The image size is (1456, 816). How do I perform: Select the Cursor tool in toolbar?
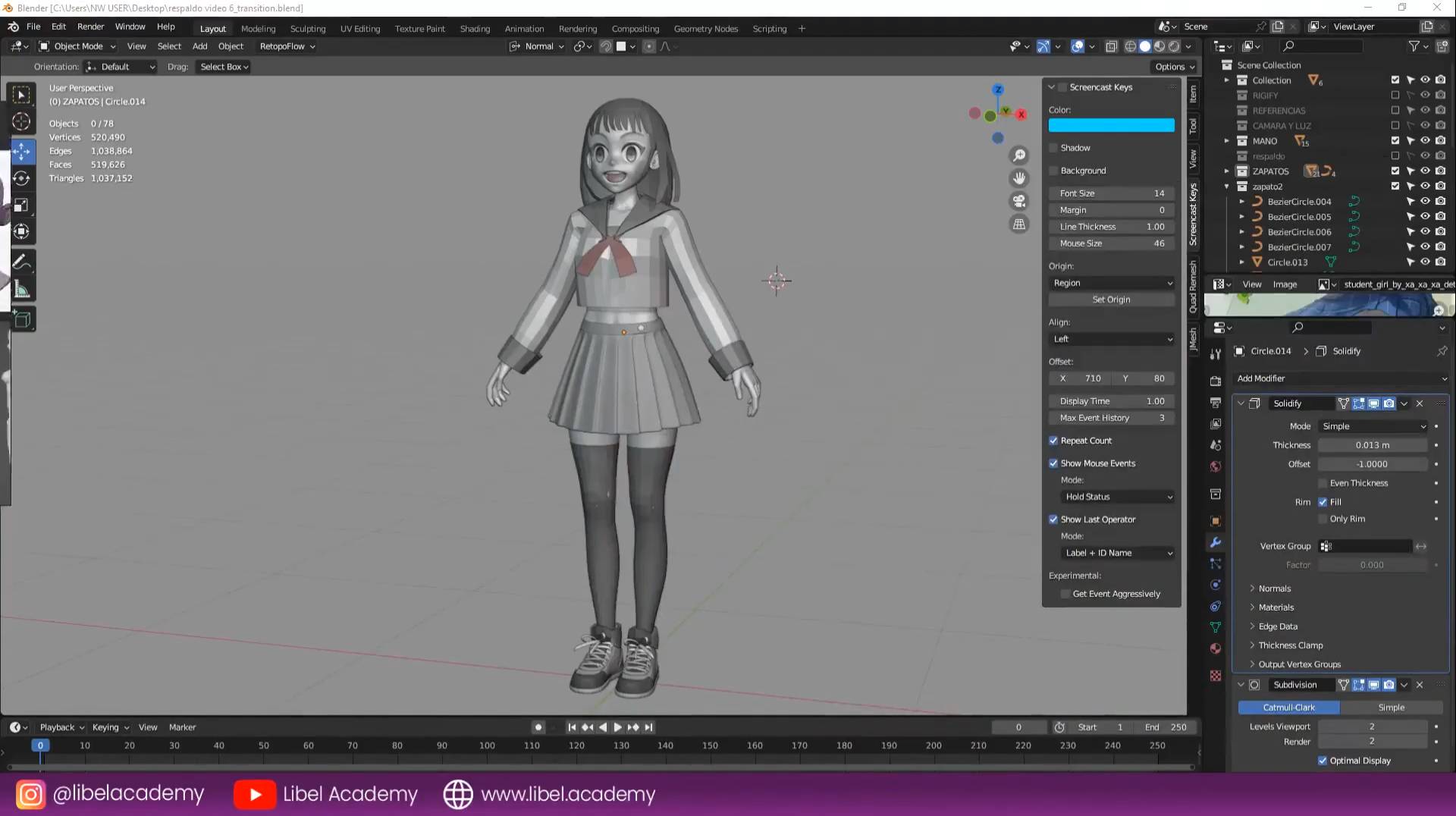click(22, 121)
